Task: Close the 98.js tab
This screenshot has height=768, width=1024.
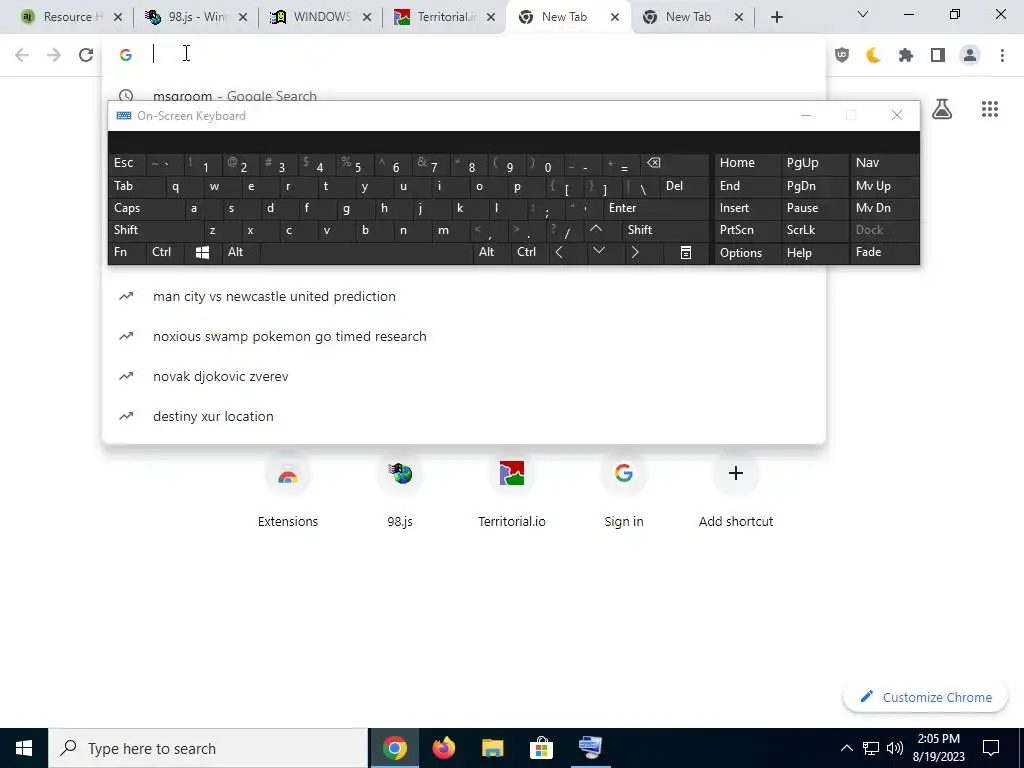Action: pyautogui.click(x=243, y=18)
